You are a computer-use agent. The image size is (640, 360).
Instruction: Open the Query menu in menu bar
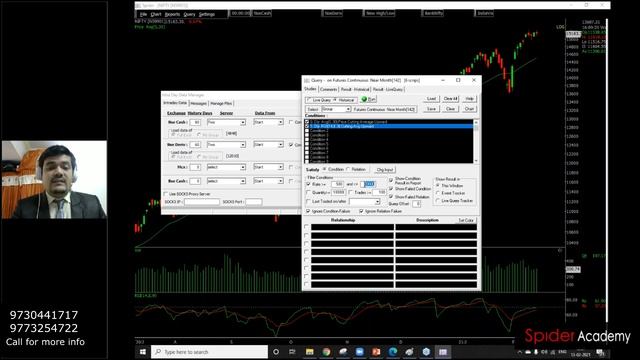point(189,14)
